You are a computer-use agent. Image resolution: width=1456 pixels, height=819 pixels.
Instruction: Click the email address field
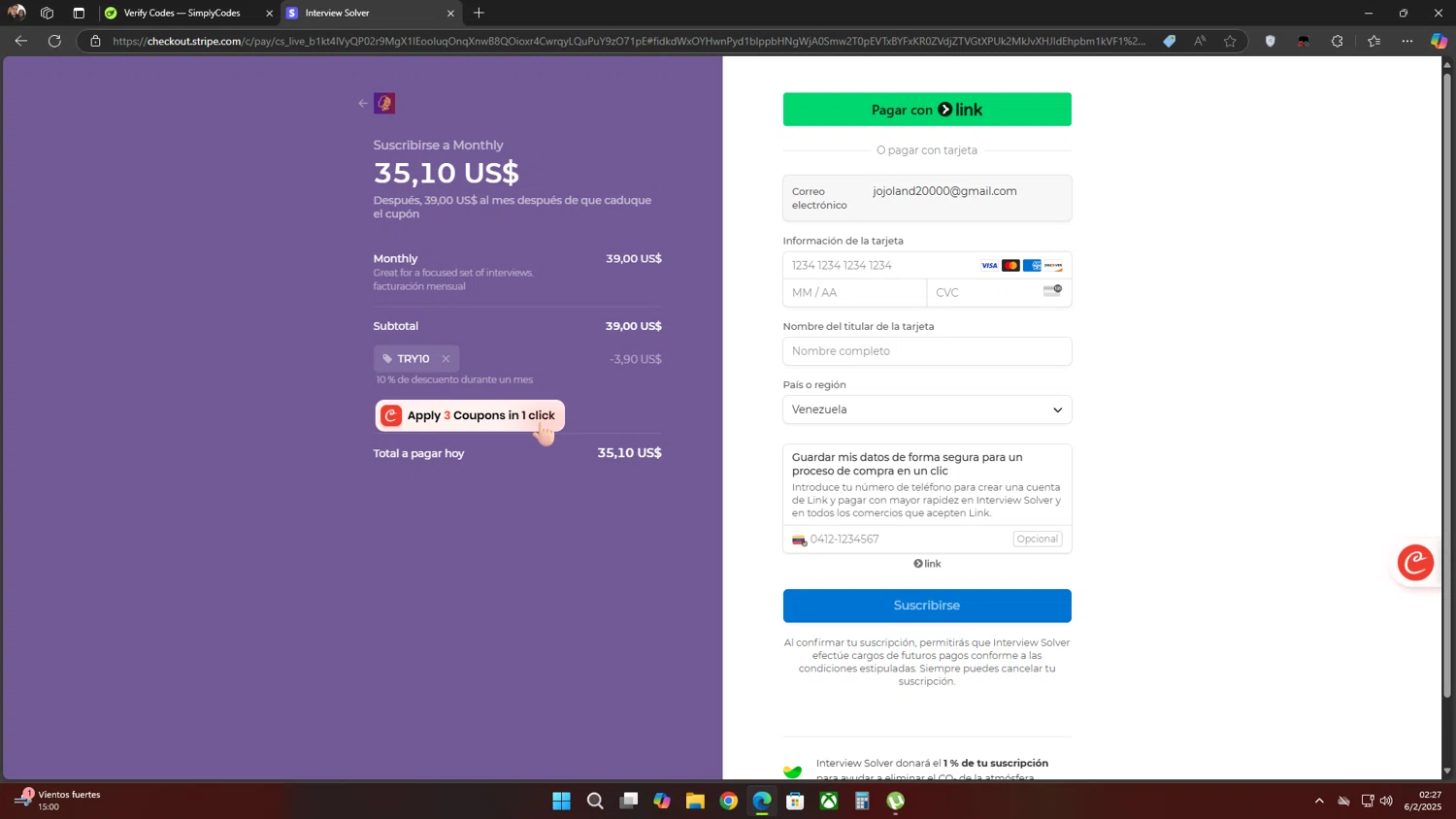tap(927, 198)
